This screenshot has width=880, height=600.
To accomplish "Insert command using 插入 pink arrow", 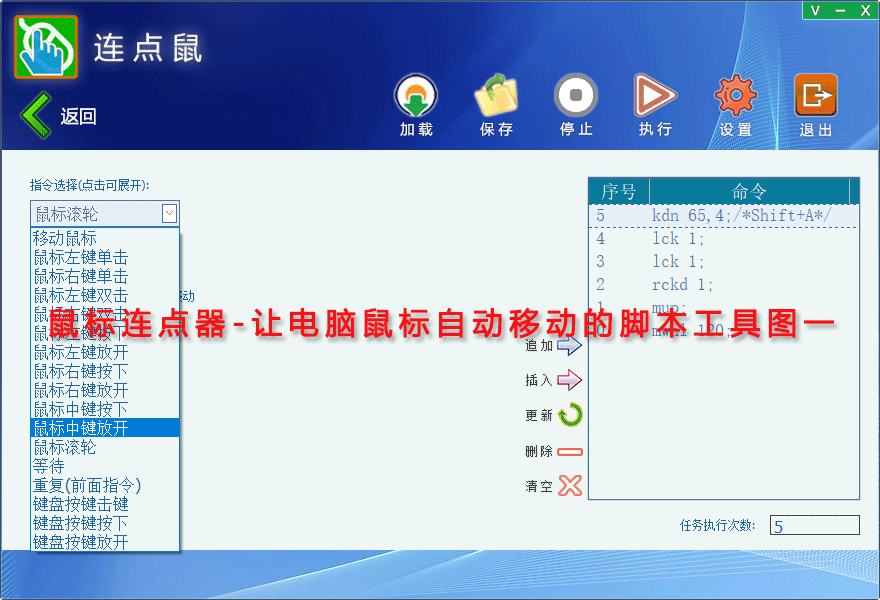I will pos(569,380).
